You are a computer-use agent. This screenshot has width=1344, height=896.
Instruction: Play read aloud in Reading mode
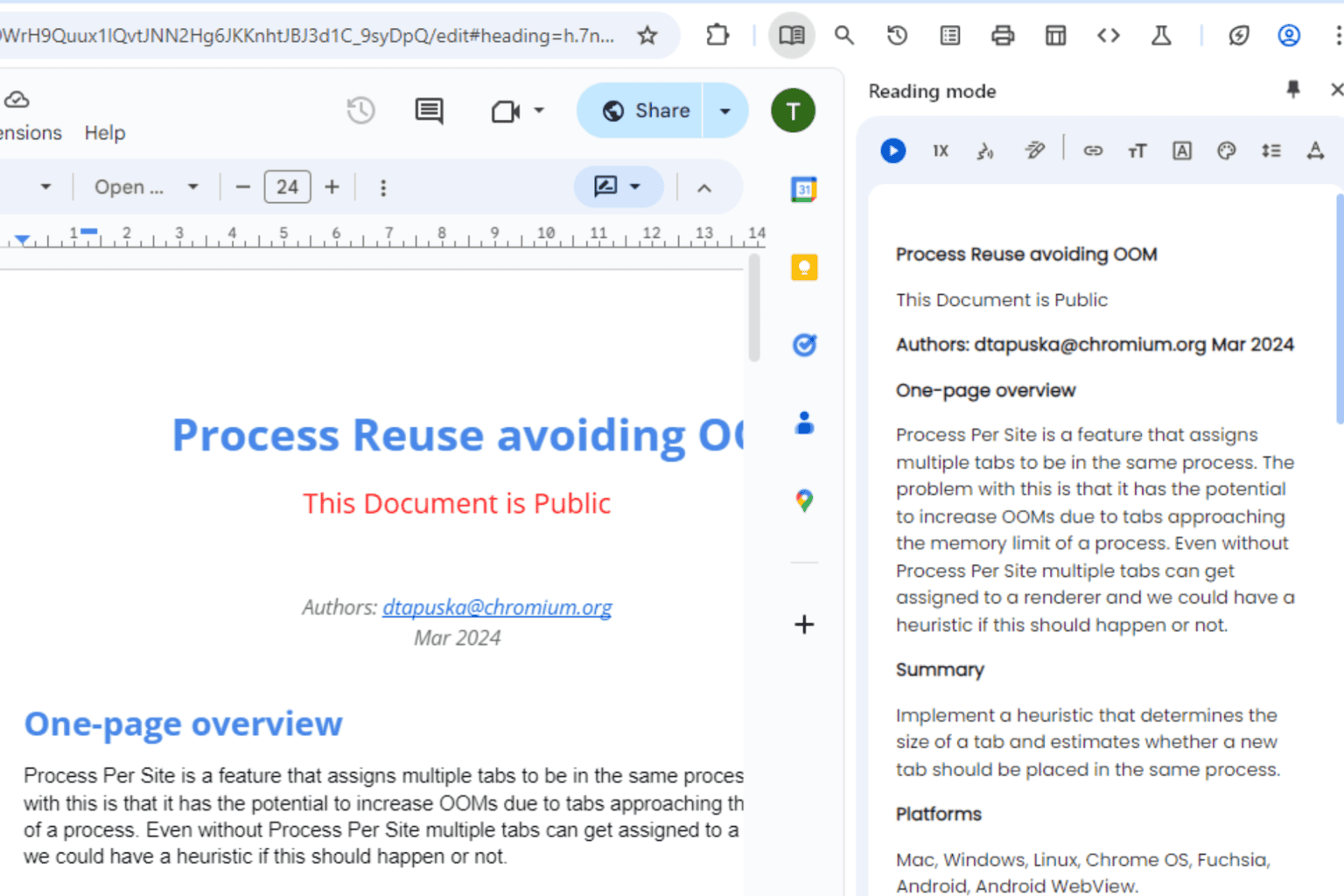892,150
